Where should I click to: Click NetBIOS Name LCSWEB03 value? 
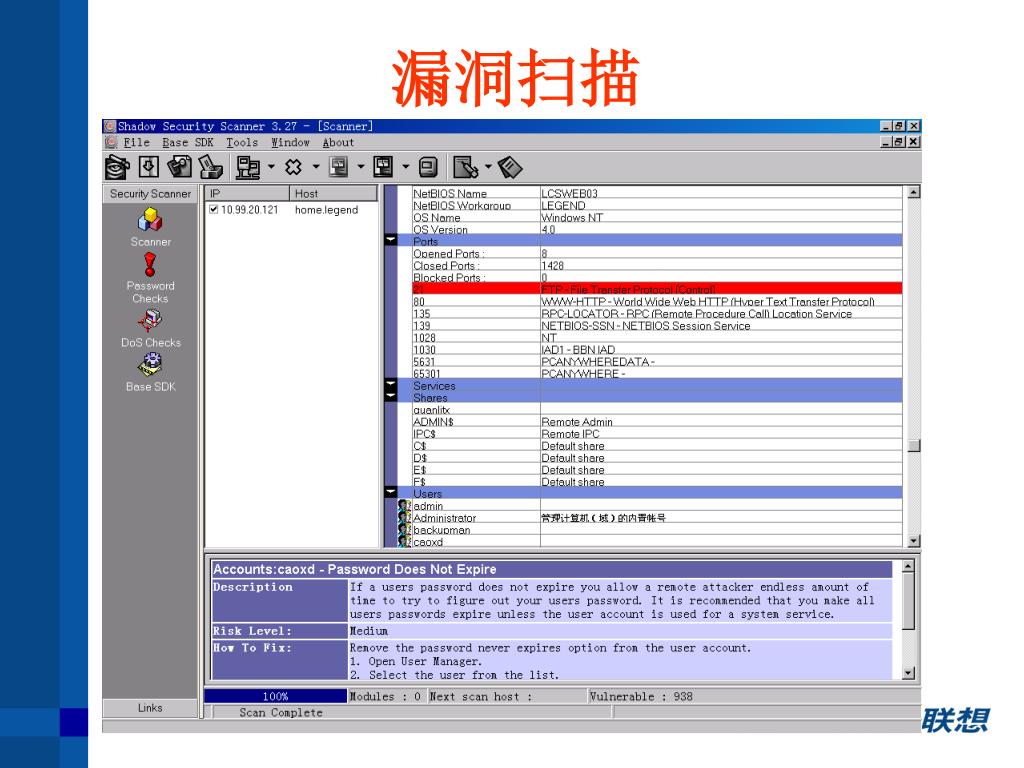569,193
